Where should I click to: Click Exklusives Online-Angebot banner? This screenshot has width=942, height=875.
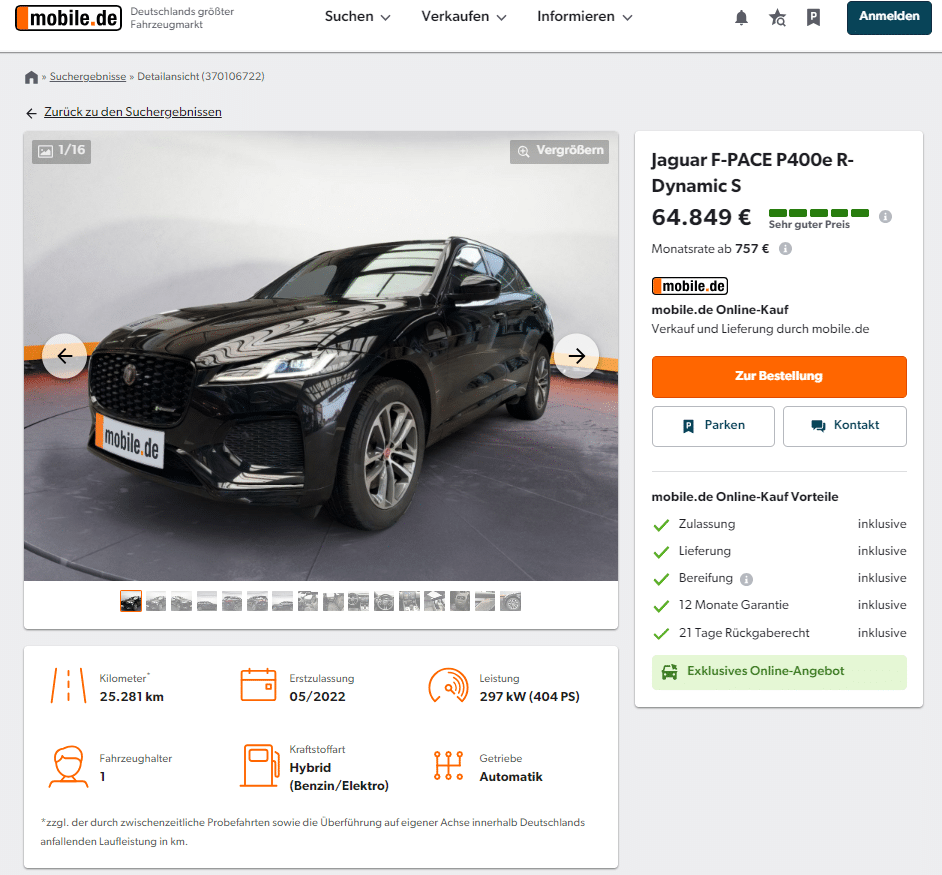pos(779,672)
